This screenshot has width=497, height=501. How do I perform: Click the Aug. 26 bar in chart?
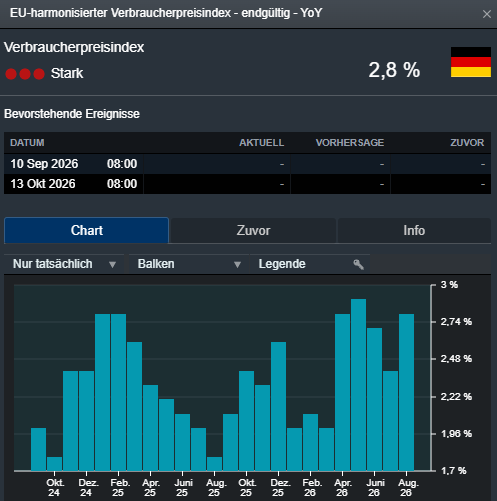tap(406, 392)
